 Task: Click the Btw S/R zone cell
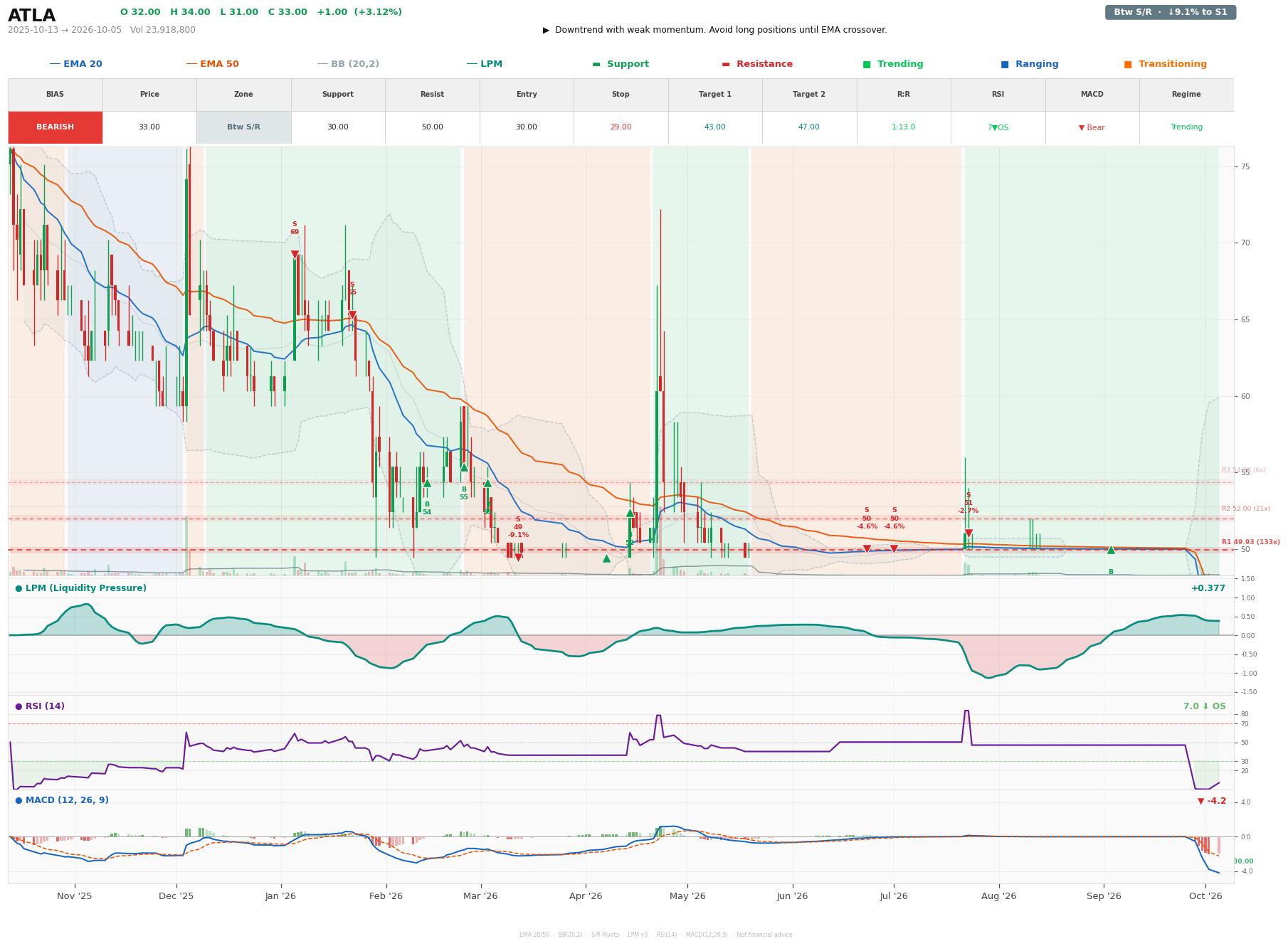(x=243, y=127)
